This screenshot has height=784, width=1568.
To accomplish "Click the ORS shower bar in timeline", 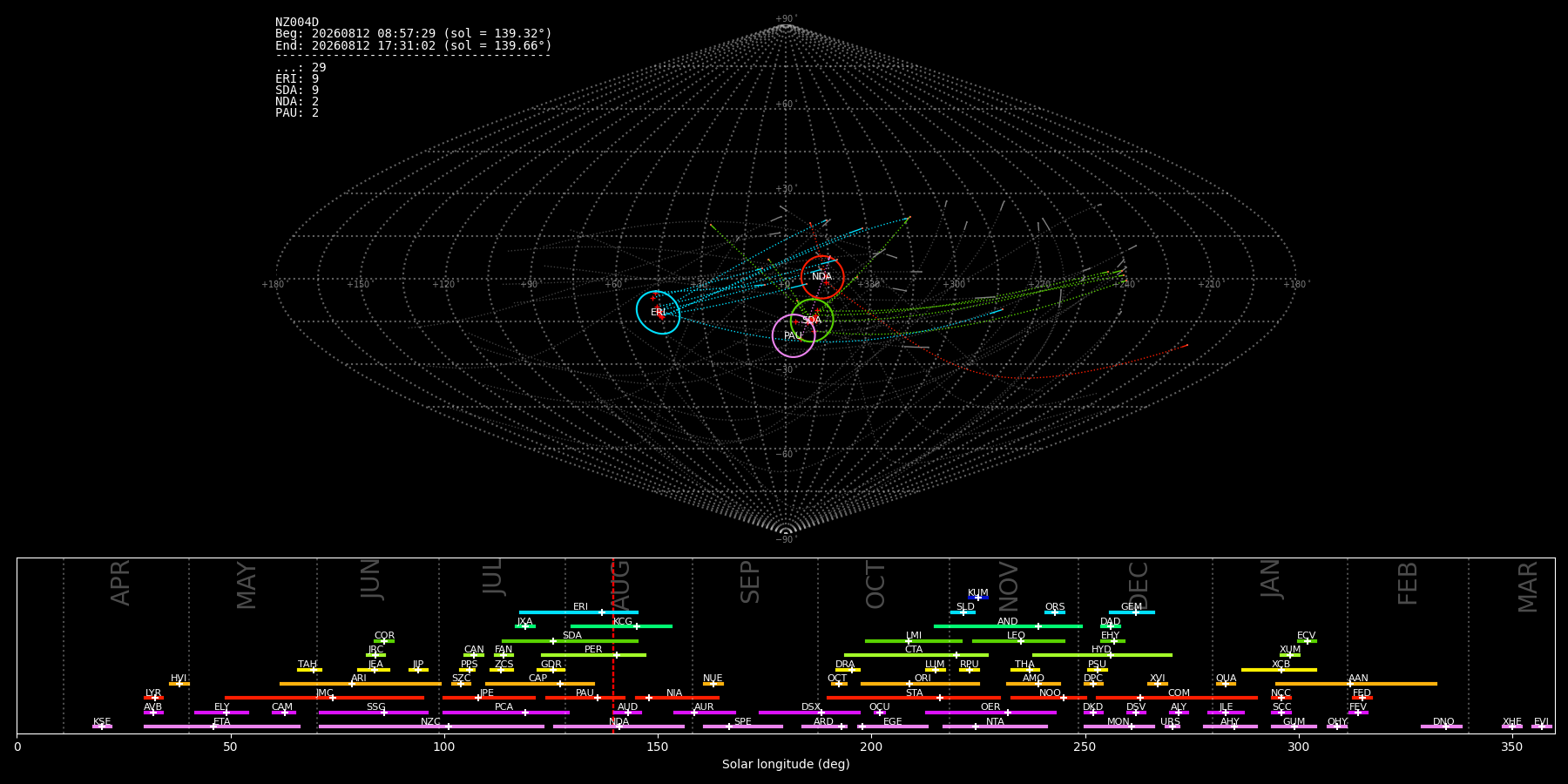I will [x=1055, y=612].
